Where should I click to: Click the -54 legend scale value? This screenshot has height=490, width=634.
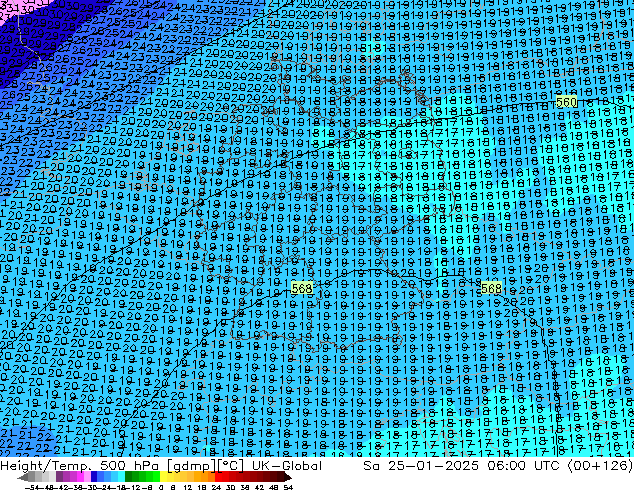[x=32, y=487]
